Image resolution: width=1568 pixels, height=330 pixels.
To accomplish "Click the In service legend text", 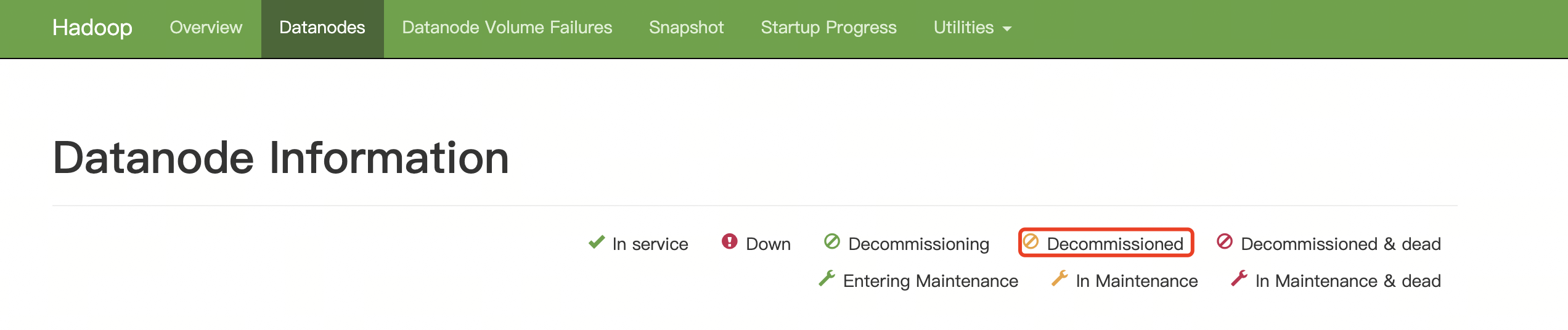I will point(650,244).
